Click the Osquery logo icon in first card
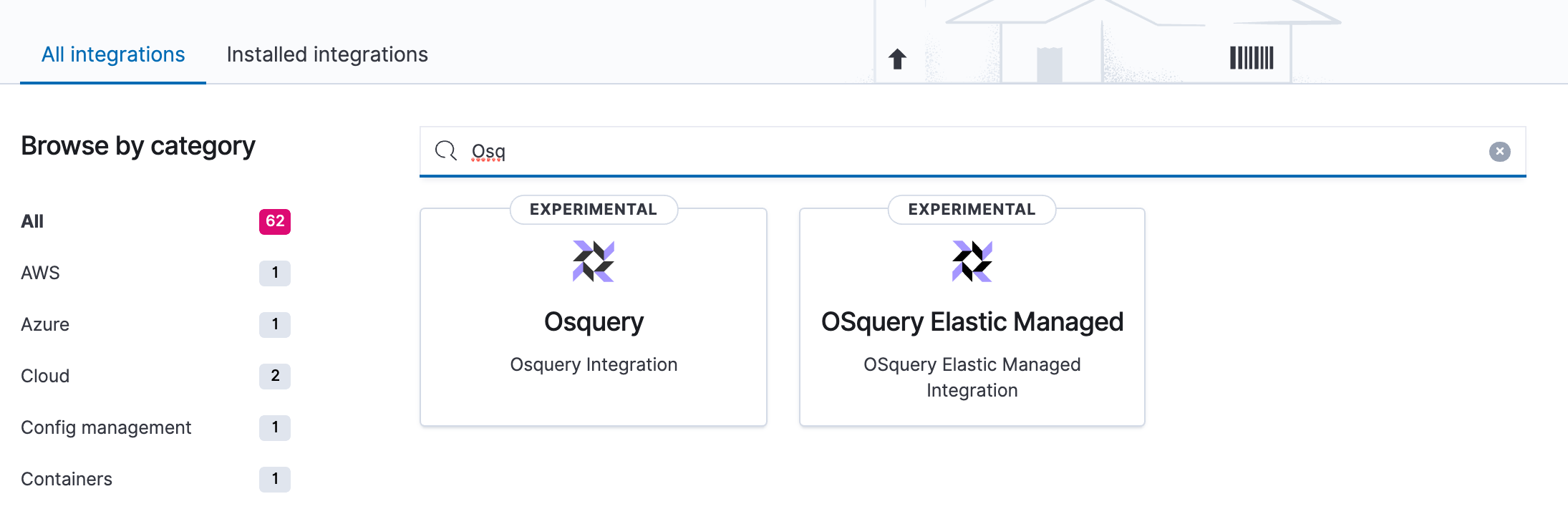1568x514 pixels. pyautogui.click(x=594, y=261)
